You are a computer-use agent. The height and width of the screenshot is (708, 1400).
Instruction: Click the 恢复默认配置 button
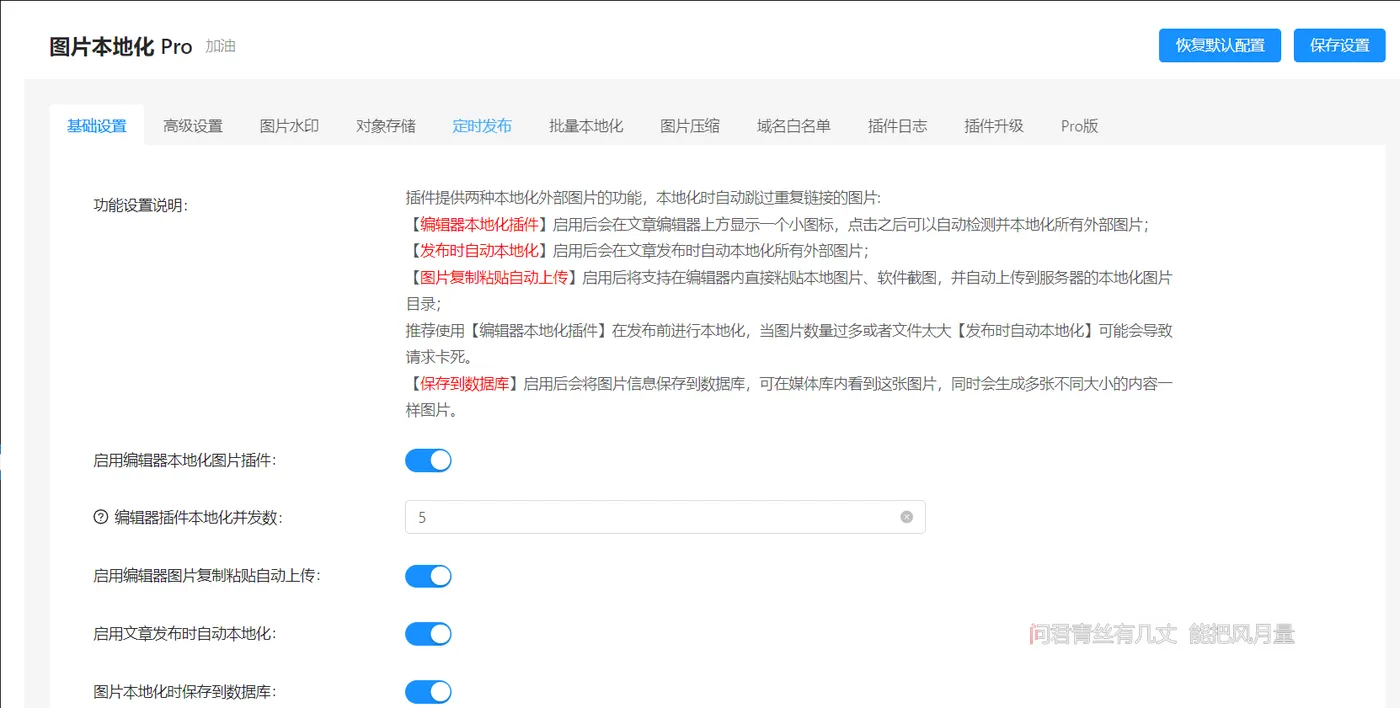click(1220, 45)
